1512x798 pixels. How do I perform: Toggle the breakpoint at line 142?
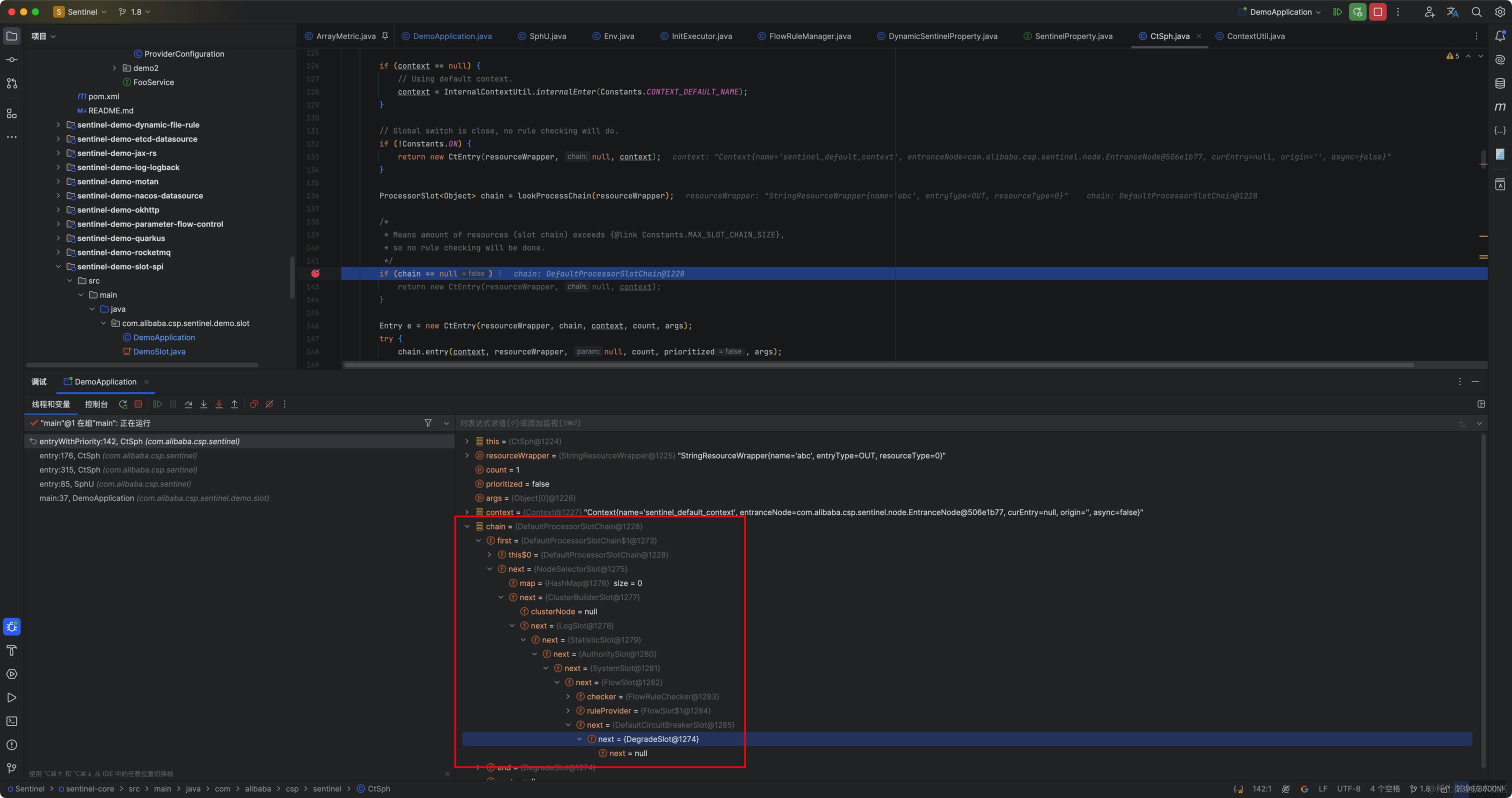tap(315, 273)
